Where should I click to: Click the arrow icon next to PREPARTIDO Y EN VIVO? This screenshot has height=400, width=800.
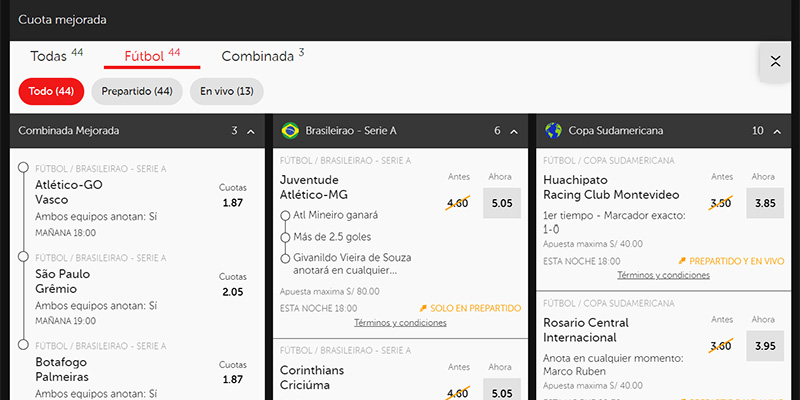coord(682,261)
